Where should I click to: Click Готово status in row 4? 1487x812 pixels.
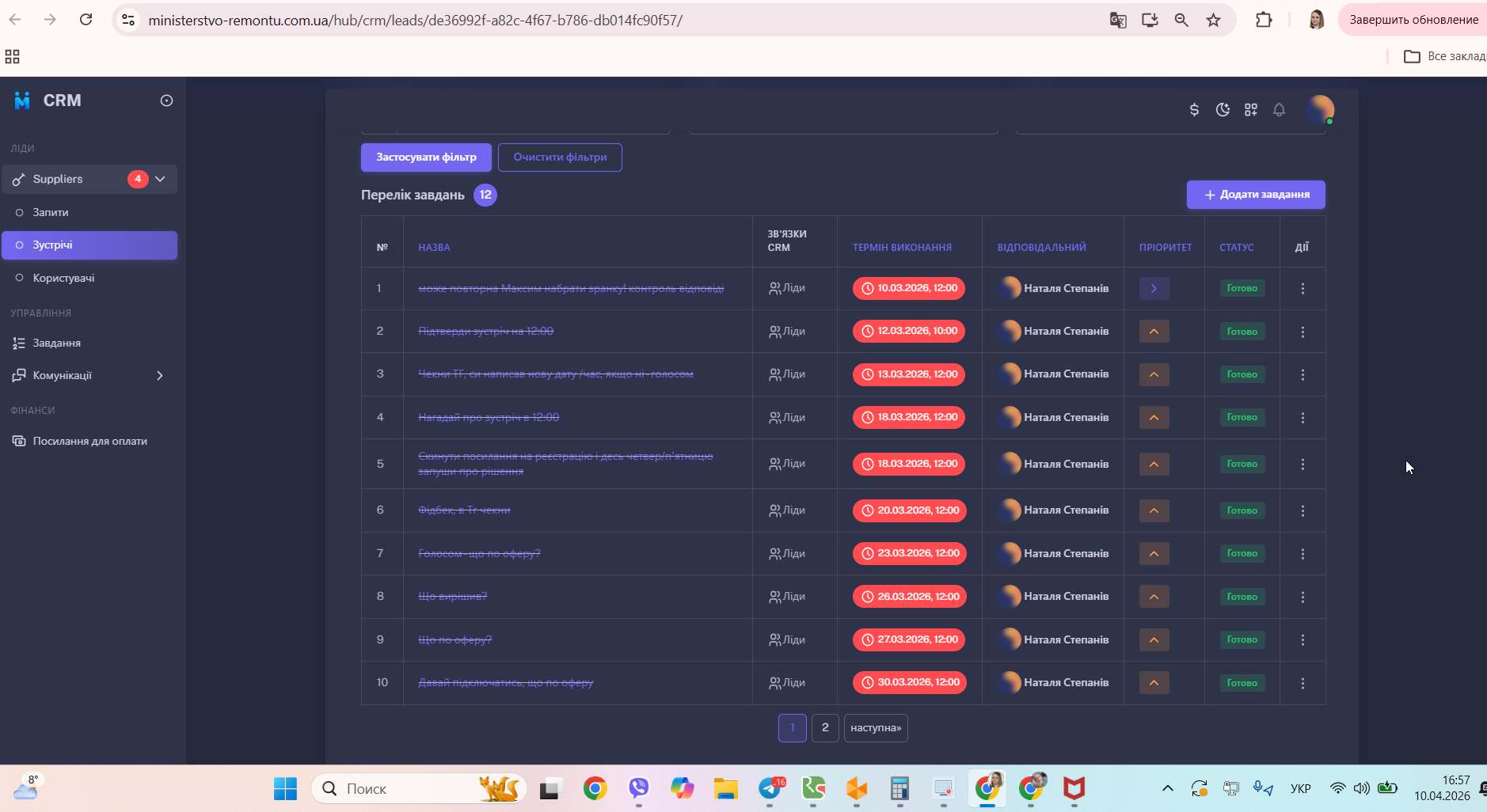tap(1242, 417)
